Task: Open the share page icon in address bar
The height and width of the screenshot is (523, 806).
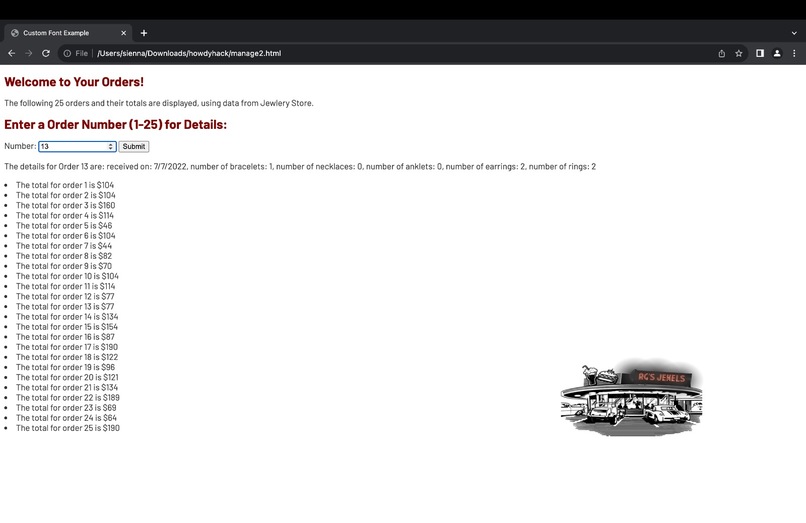Action: [722, 53]
